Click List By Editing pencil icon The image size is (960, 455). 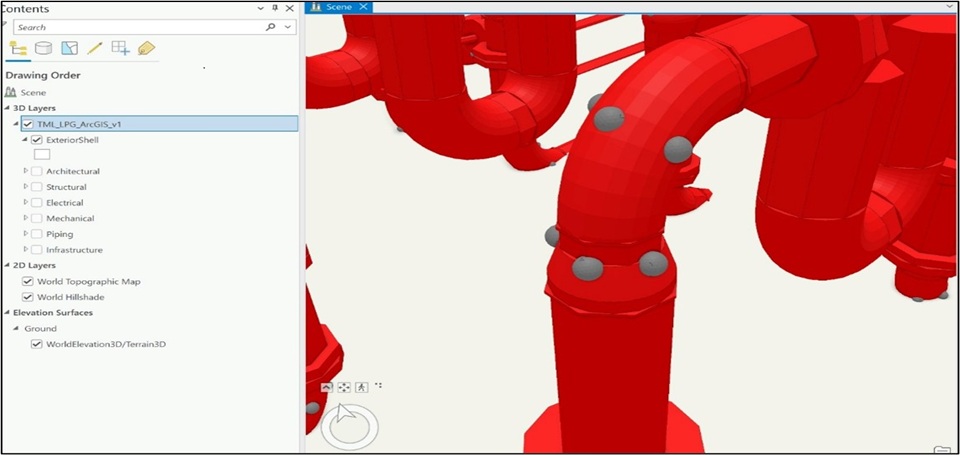95,48
